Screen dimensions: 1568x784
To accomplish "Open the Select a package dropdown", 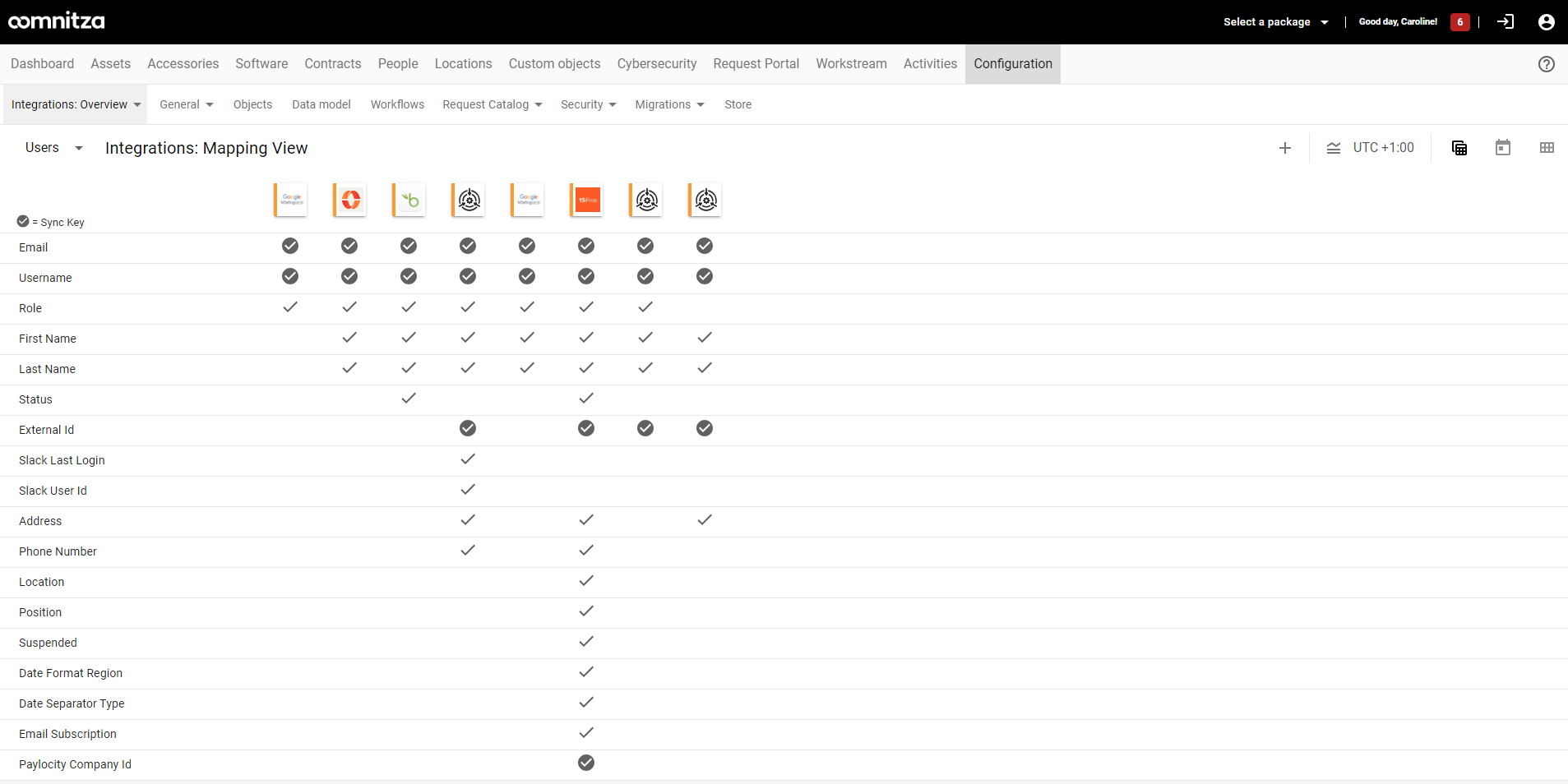I will click(x=1275, y=22).
